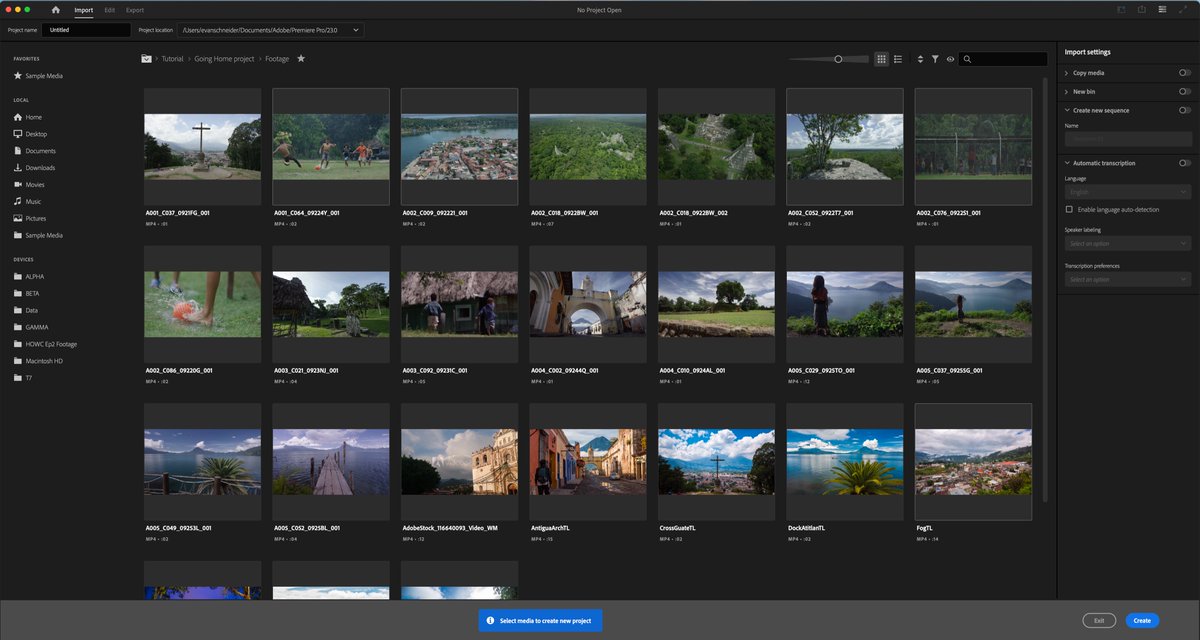Enable Create new sequence switch

pyautogui.click(x=1185, y=110)
